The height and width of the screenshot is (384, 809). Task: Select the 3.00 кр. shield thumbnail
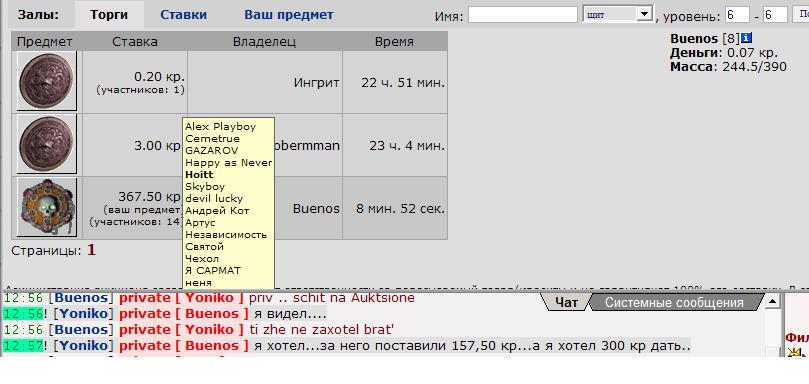(47, 144)
